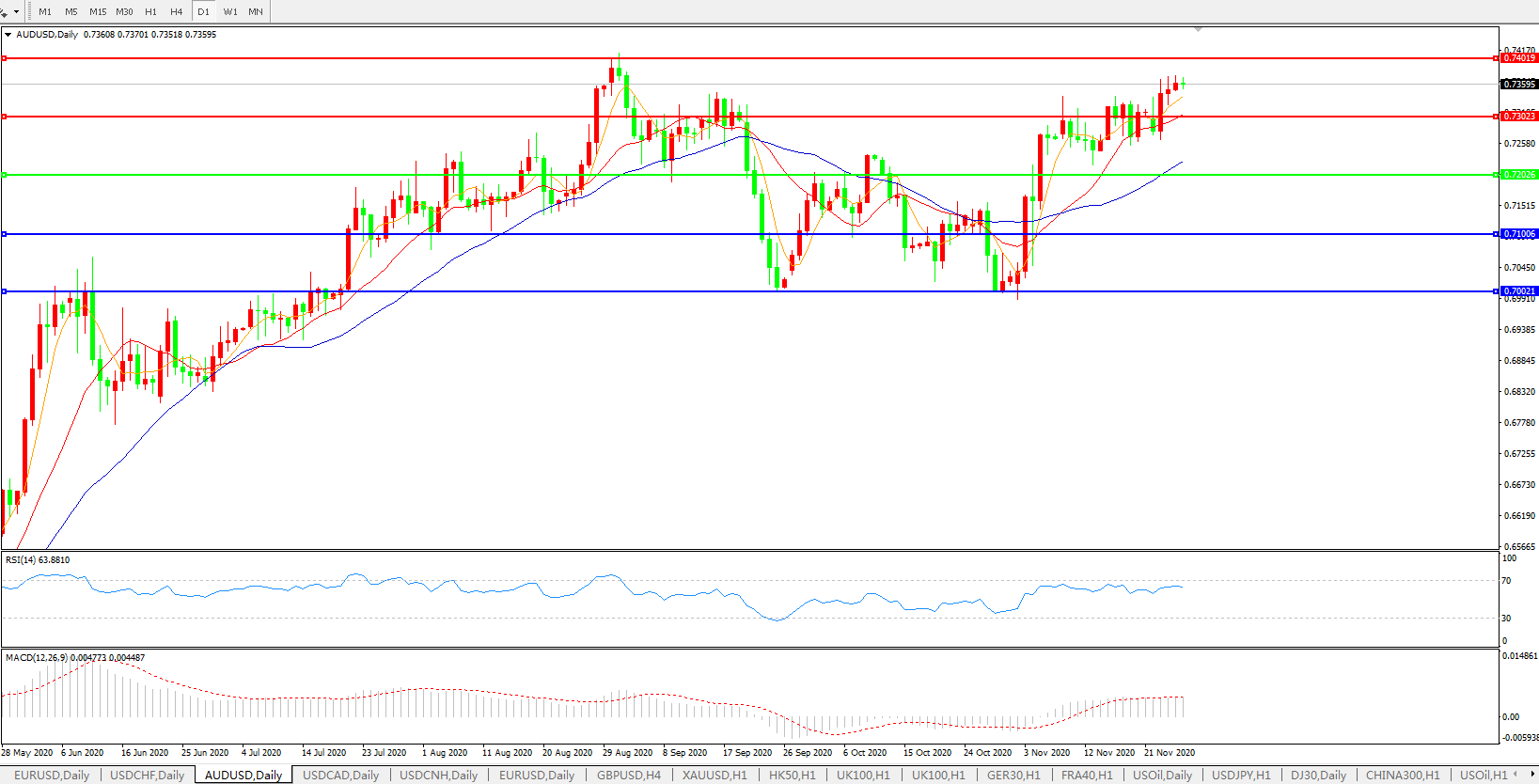This screenshot has width=1539, height=784.
Task: Click the current price 0.73595 tag
Action: (x=1518, y=85)
